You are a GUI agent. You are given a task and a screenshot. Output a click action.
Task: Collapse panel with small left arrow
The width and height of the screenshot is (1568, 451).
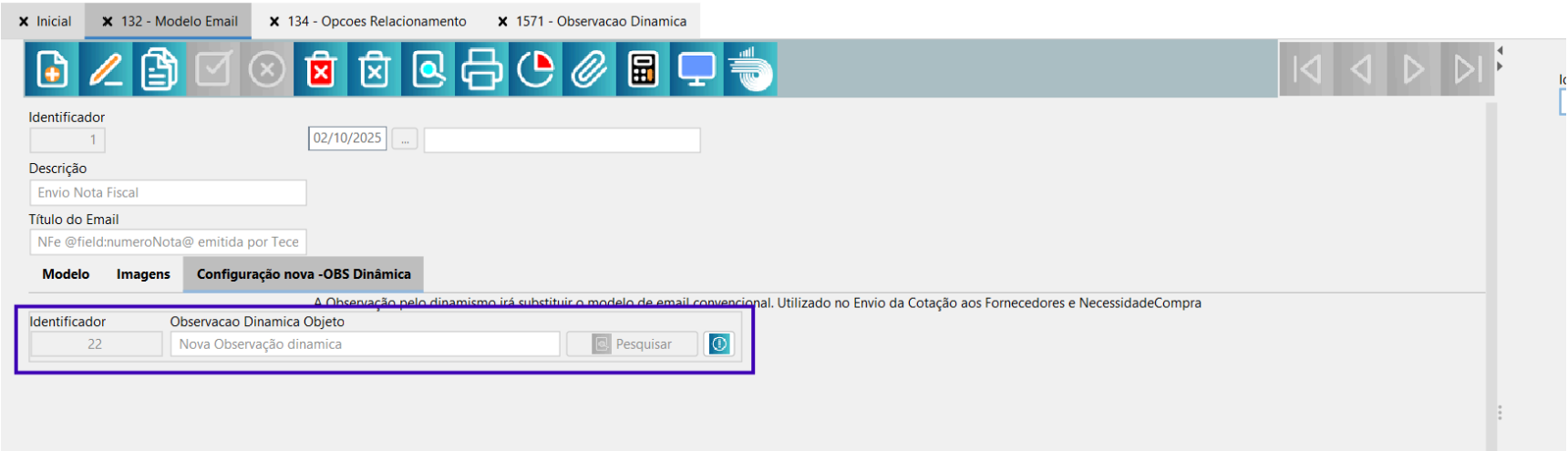tap(1500, 51)
